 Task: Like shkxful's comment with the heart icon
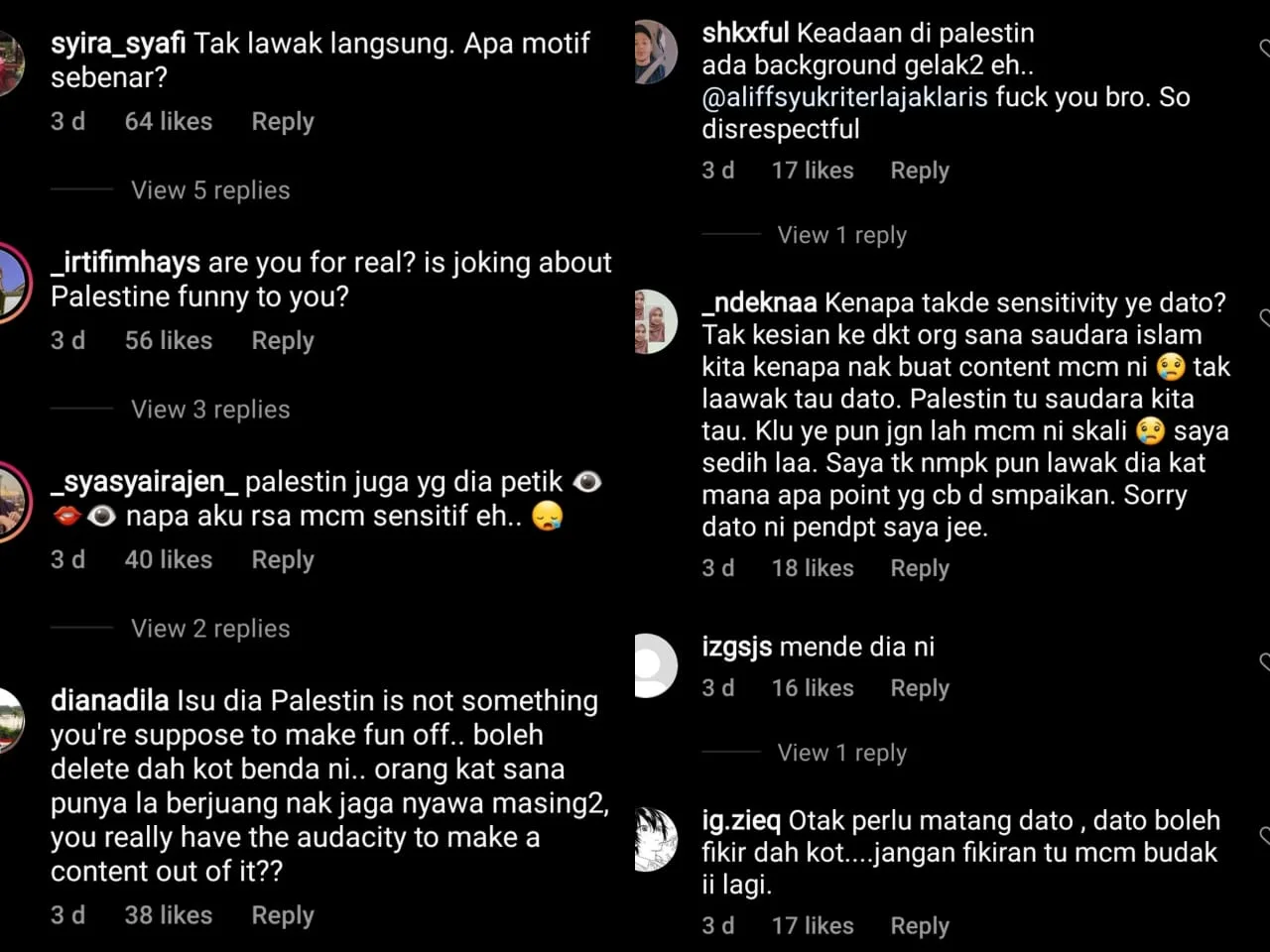pyautogui.click(x=1265, y=48)
